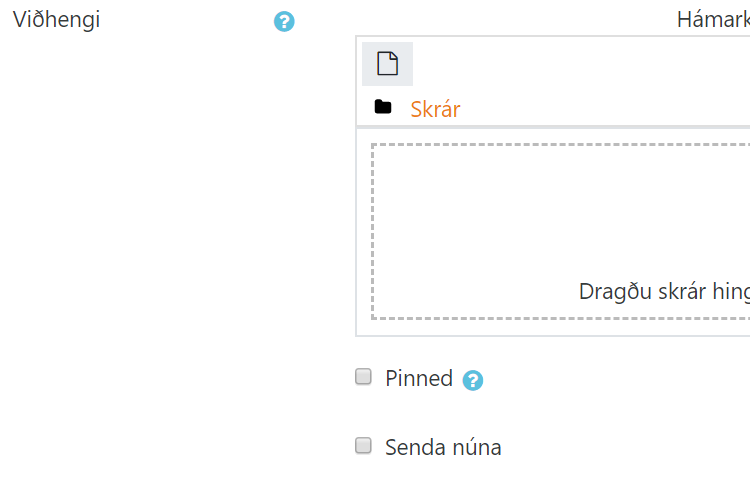The height and width of the screenshot is (480, 750).
Task: Click the Pinned label text
Action: [x=419, y=379]
